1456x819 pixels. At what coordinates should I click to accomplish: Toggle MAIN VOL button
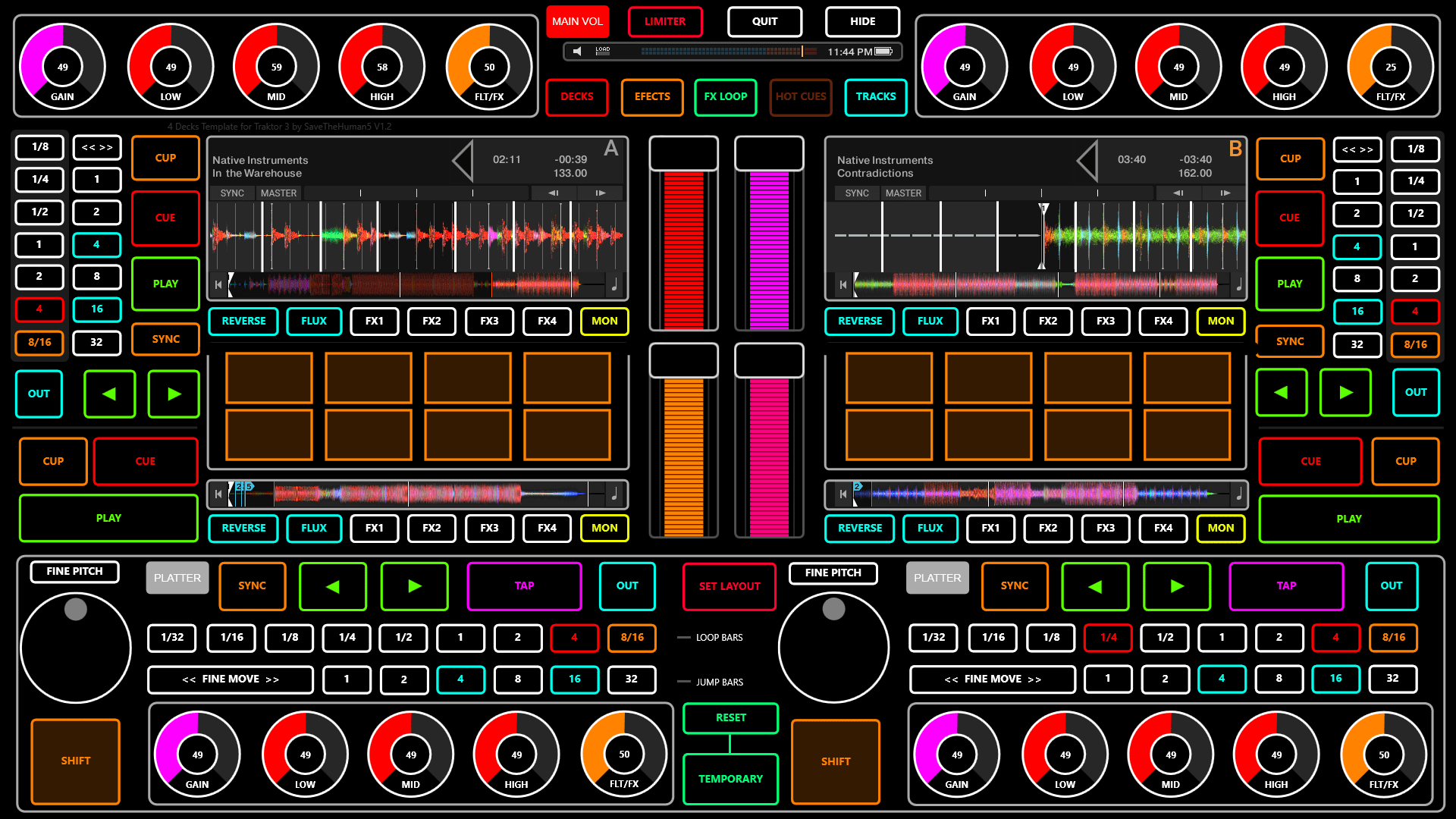click(578, 22)
